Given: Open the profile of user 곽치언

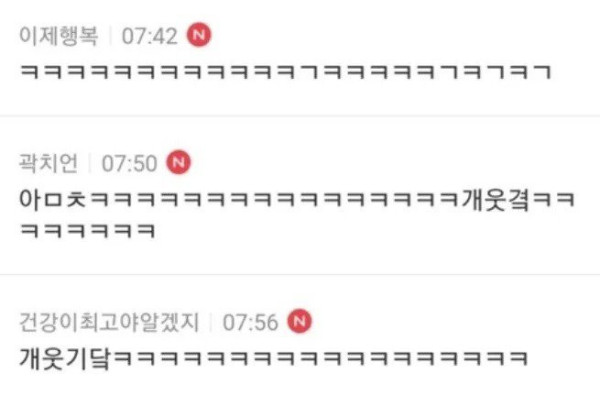Looking at the screenshot, I should click(48, 163).
